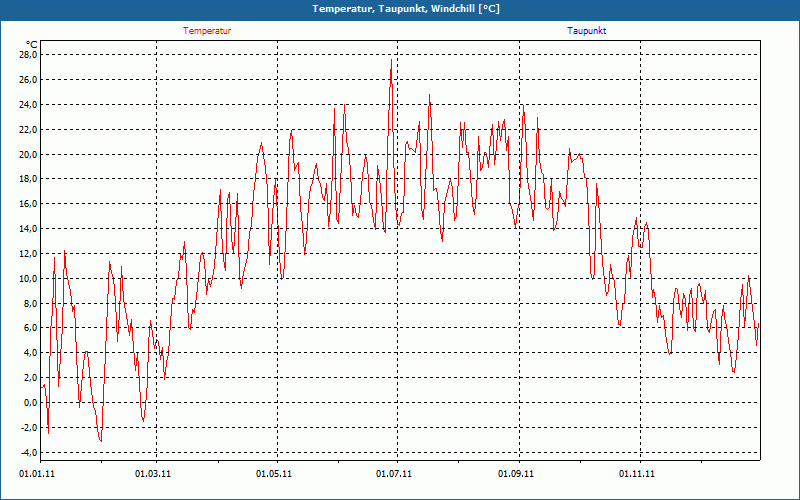Select the 4,0 y-axis label
Image resolution: width=800 pixels, height=500 pixels.
(x=30, y=353)
